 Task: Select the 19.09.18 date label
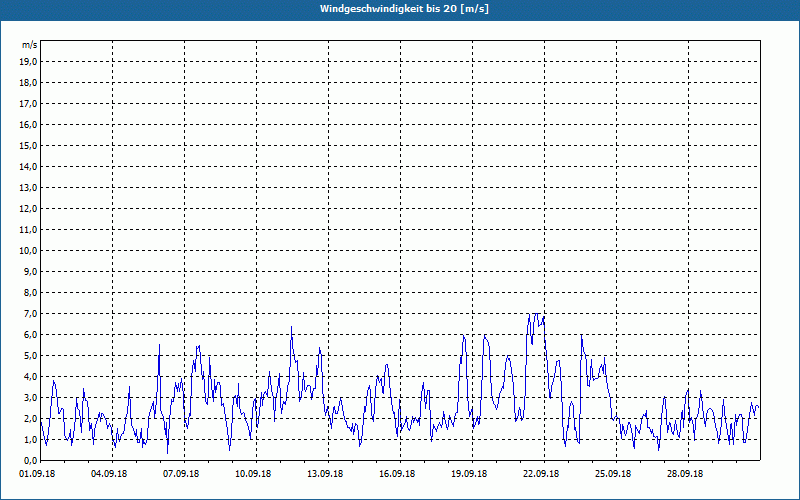[469, 473]
